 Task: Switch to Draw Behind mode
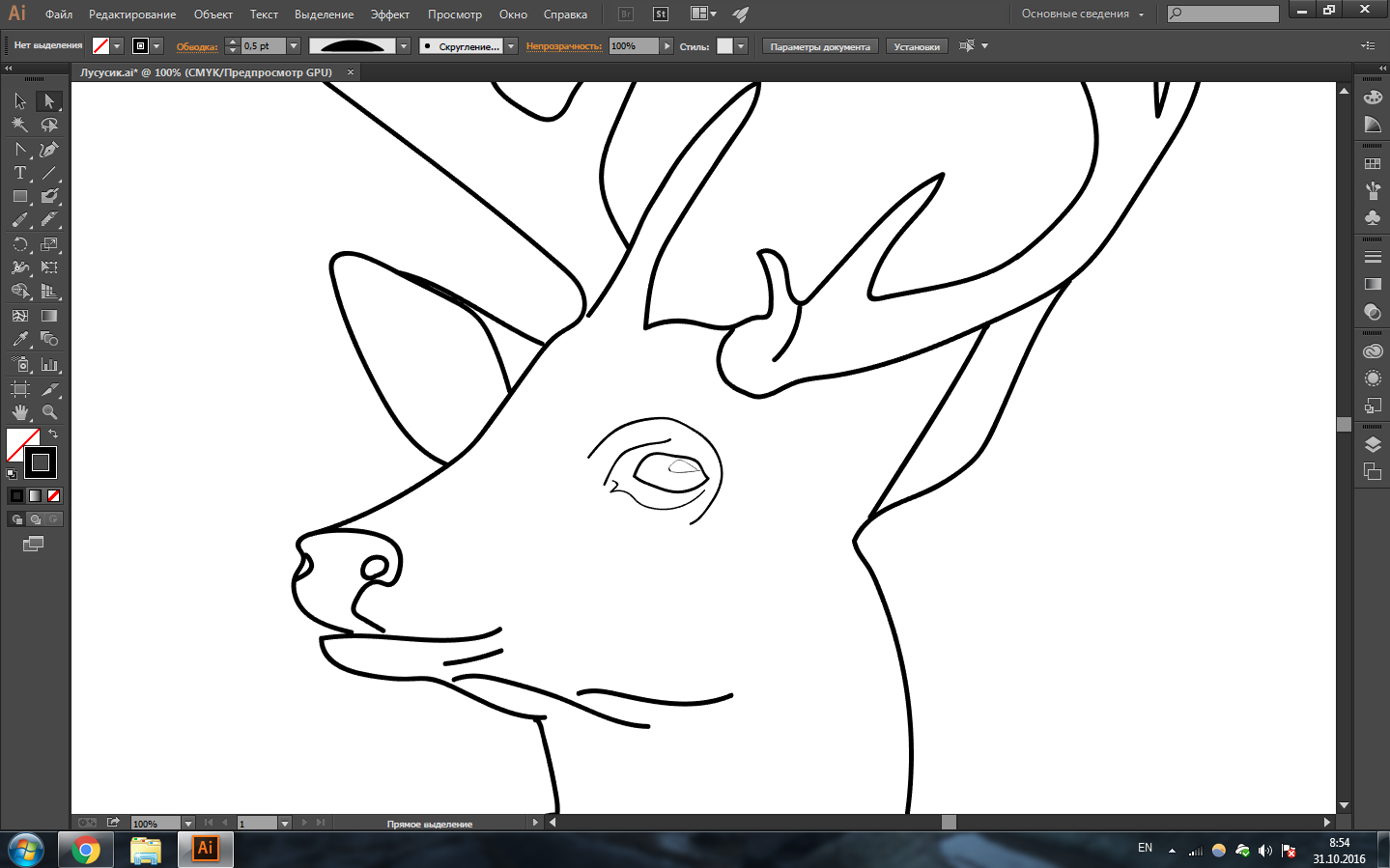pos(36,519)
